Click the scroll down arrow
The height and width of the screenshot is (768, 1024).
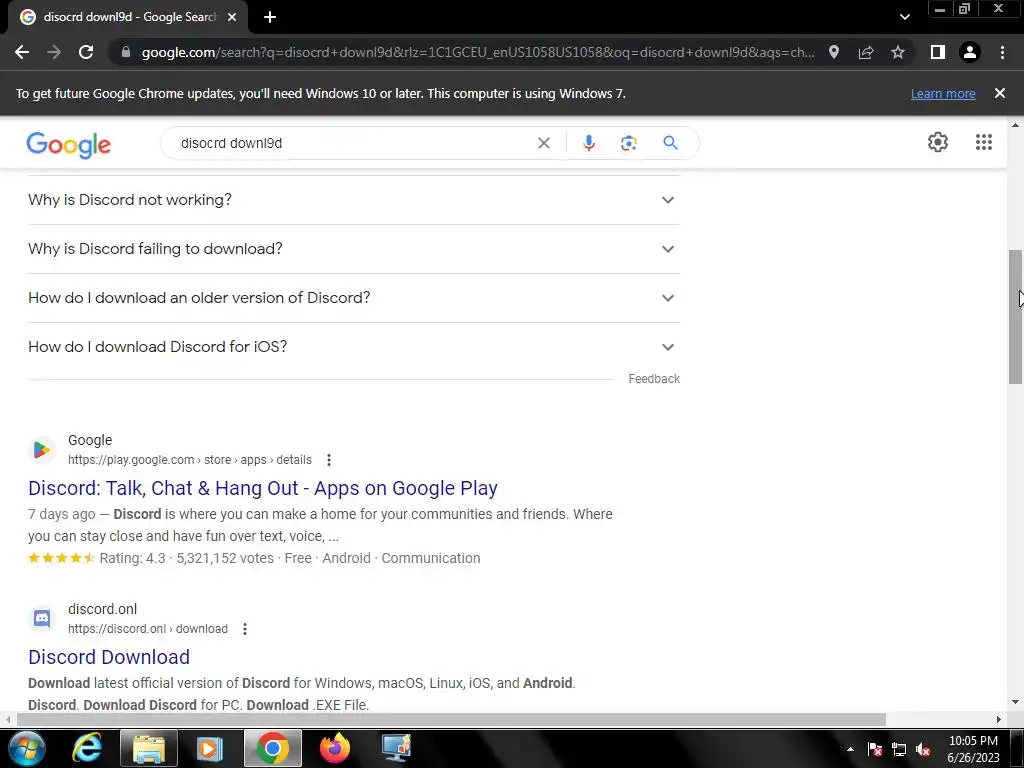tap(1015, 703)
